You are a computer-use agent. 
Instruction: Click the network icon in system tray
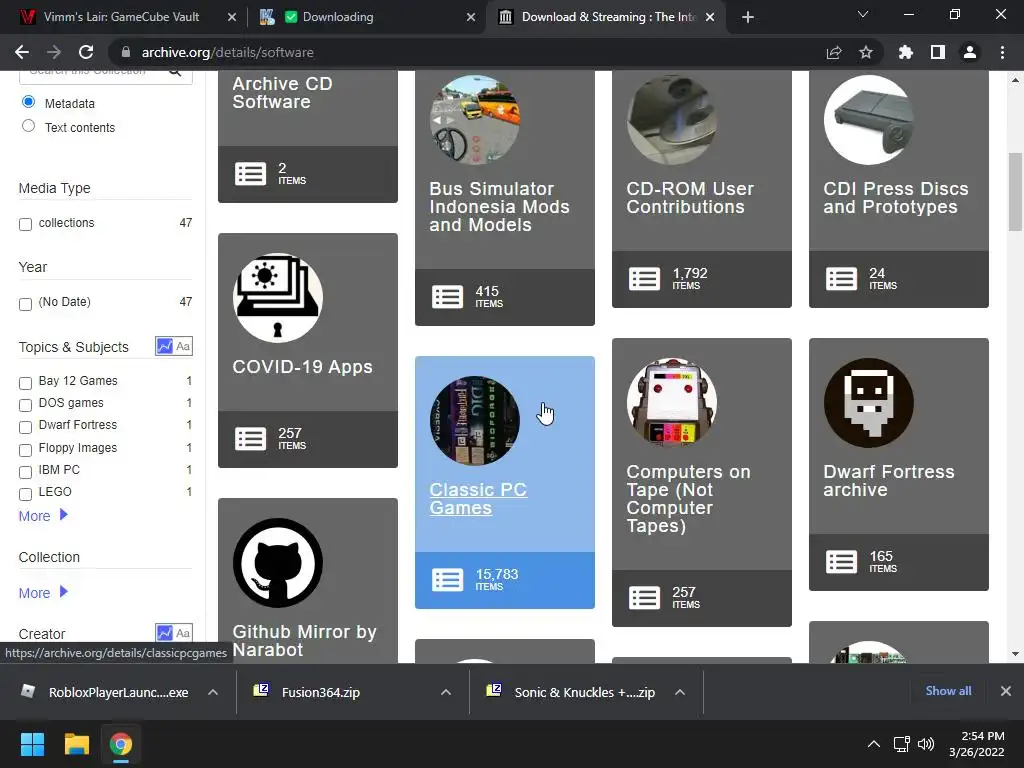click(x=901, y=744)
